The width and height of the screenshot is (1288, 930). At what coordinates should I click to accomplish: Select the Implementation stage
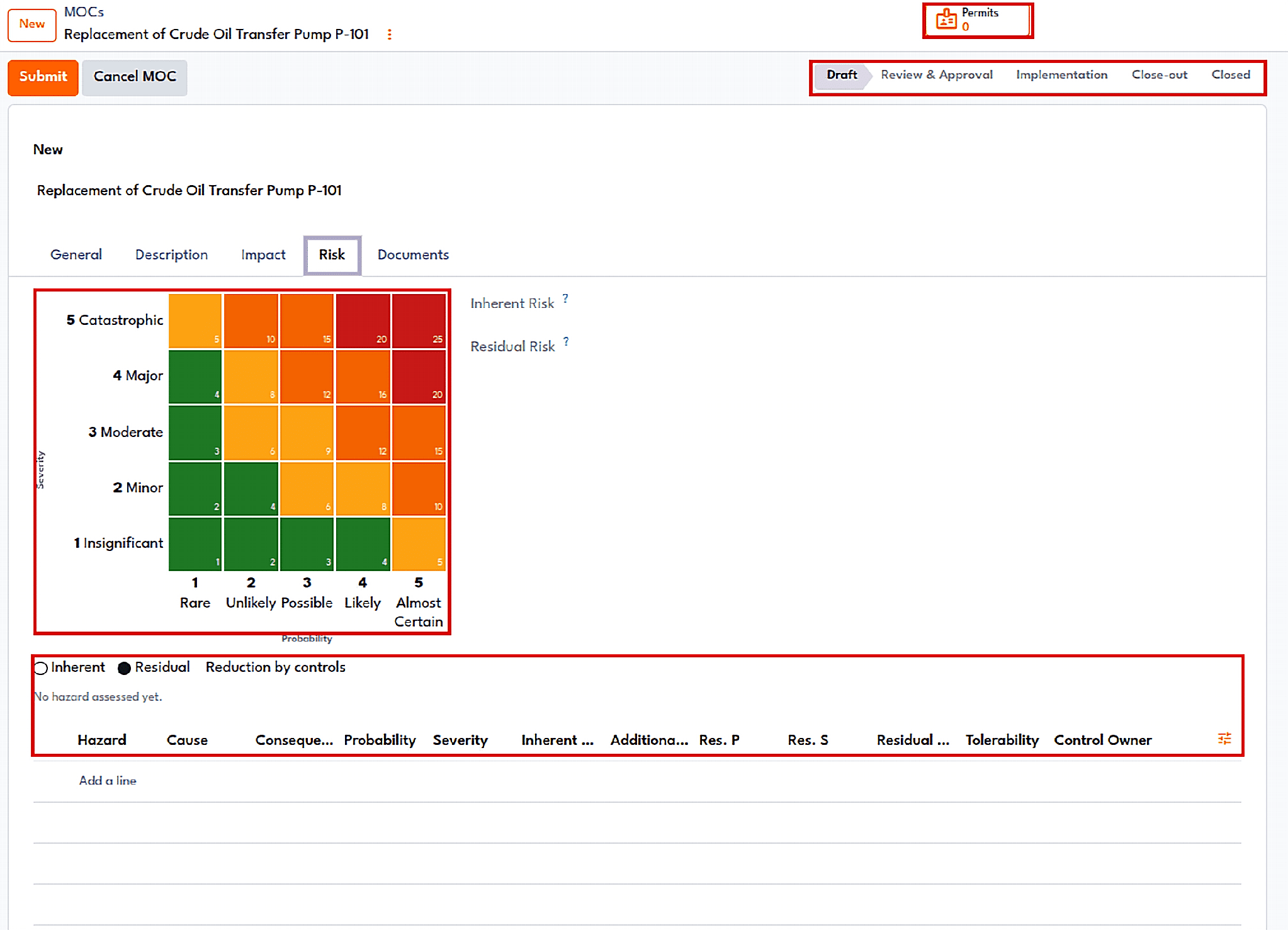(x=1061, y=75)
